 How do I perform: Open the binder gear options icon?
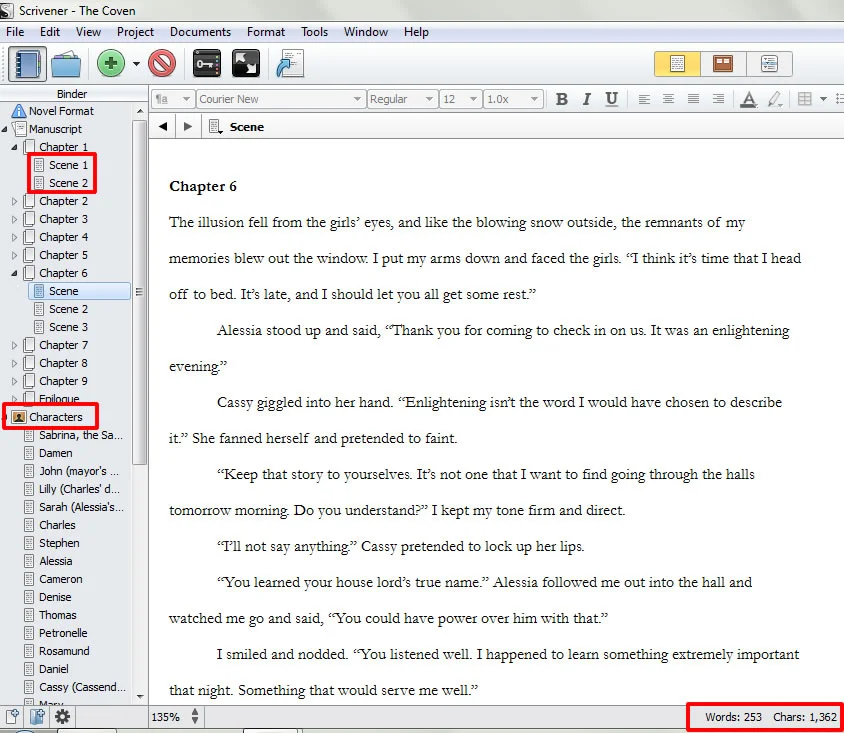(62, 717)
